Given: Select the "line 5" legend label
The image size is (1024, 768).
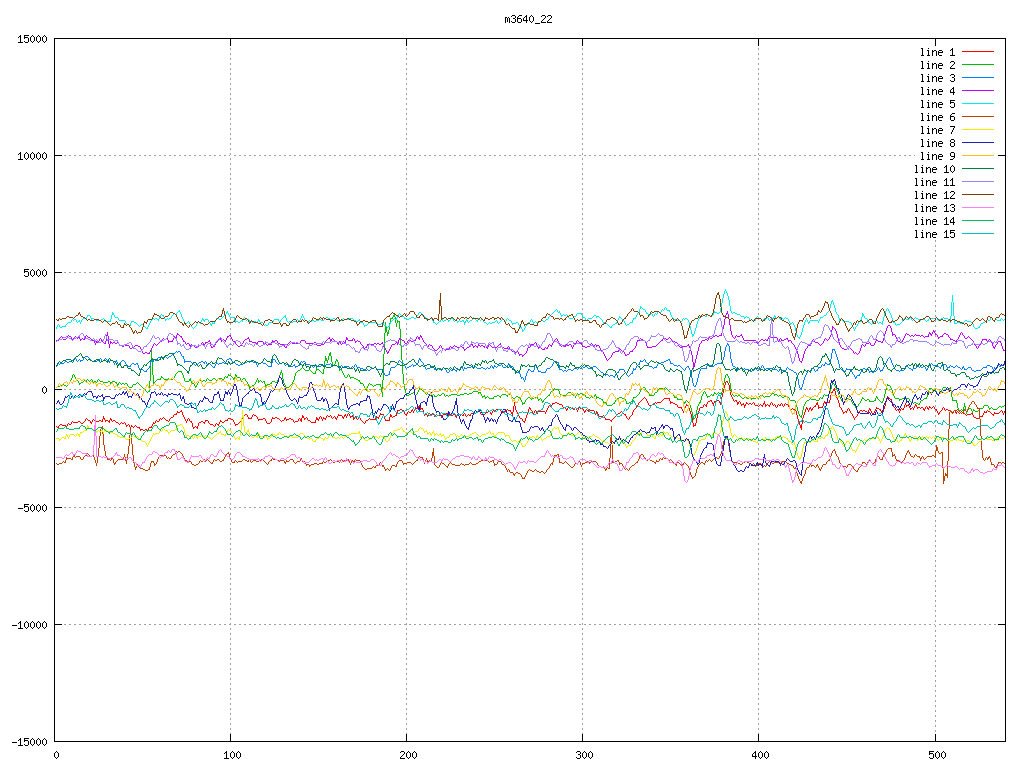Looking at the screenshot, I should [x=937, y=104].
